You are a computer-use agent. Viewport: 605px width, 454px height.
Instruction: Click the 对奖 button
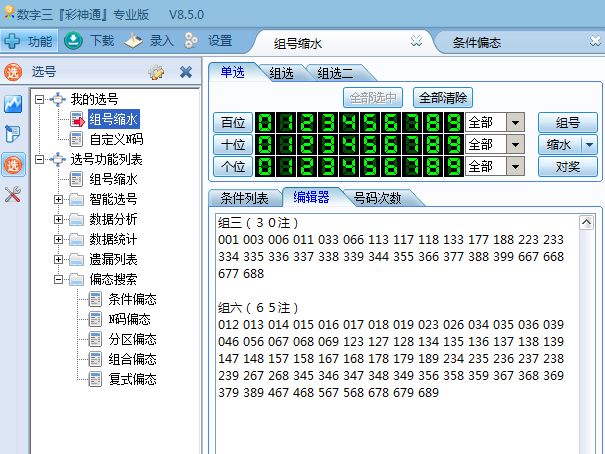(x=567, y=166)
